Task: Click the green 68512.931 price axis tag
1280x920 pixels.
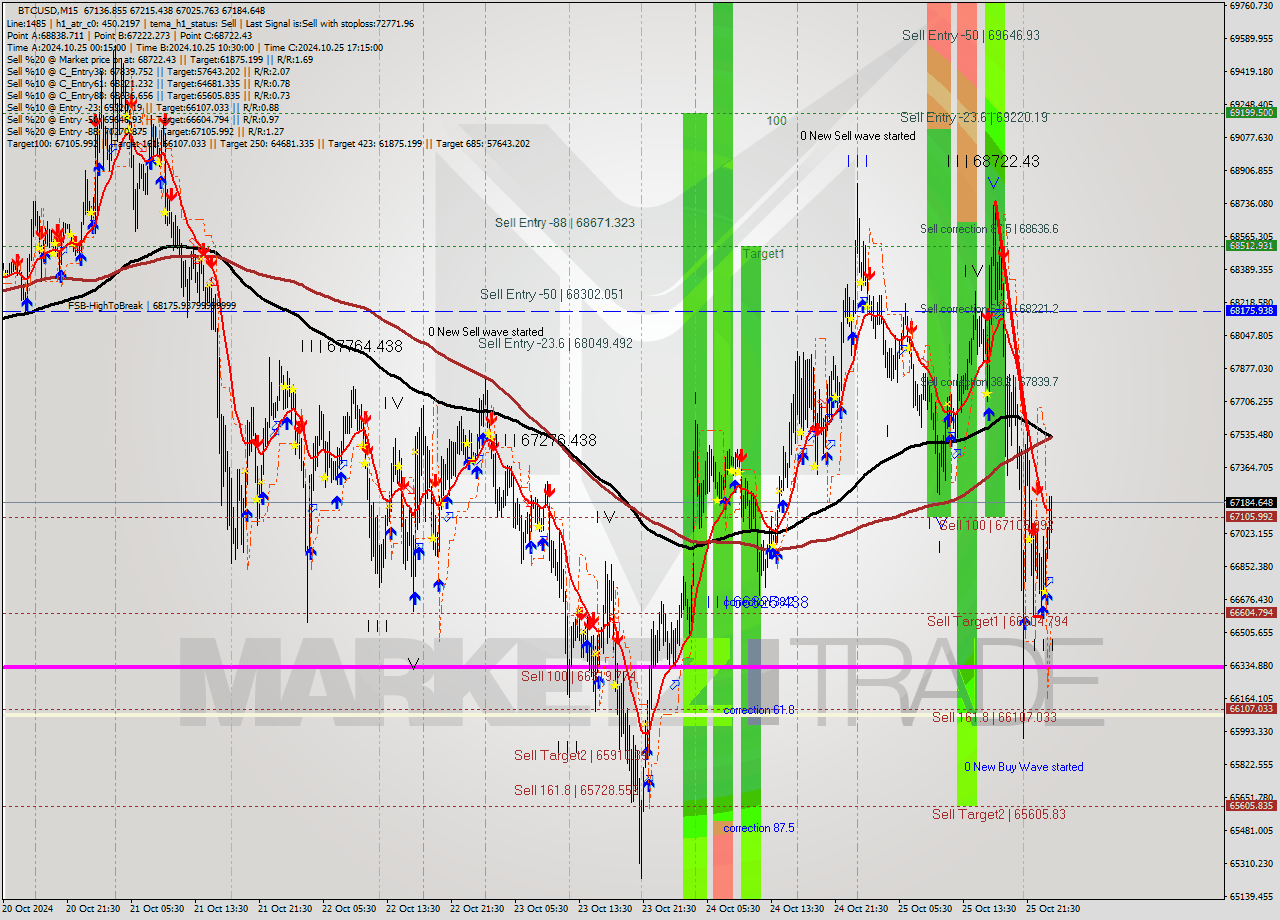Action: (x=1250, y=245)
